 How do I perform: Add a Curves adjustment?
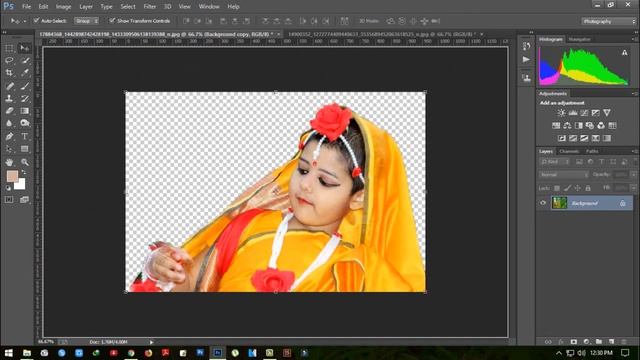(x=584, y=113)
